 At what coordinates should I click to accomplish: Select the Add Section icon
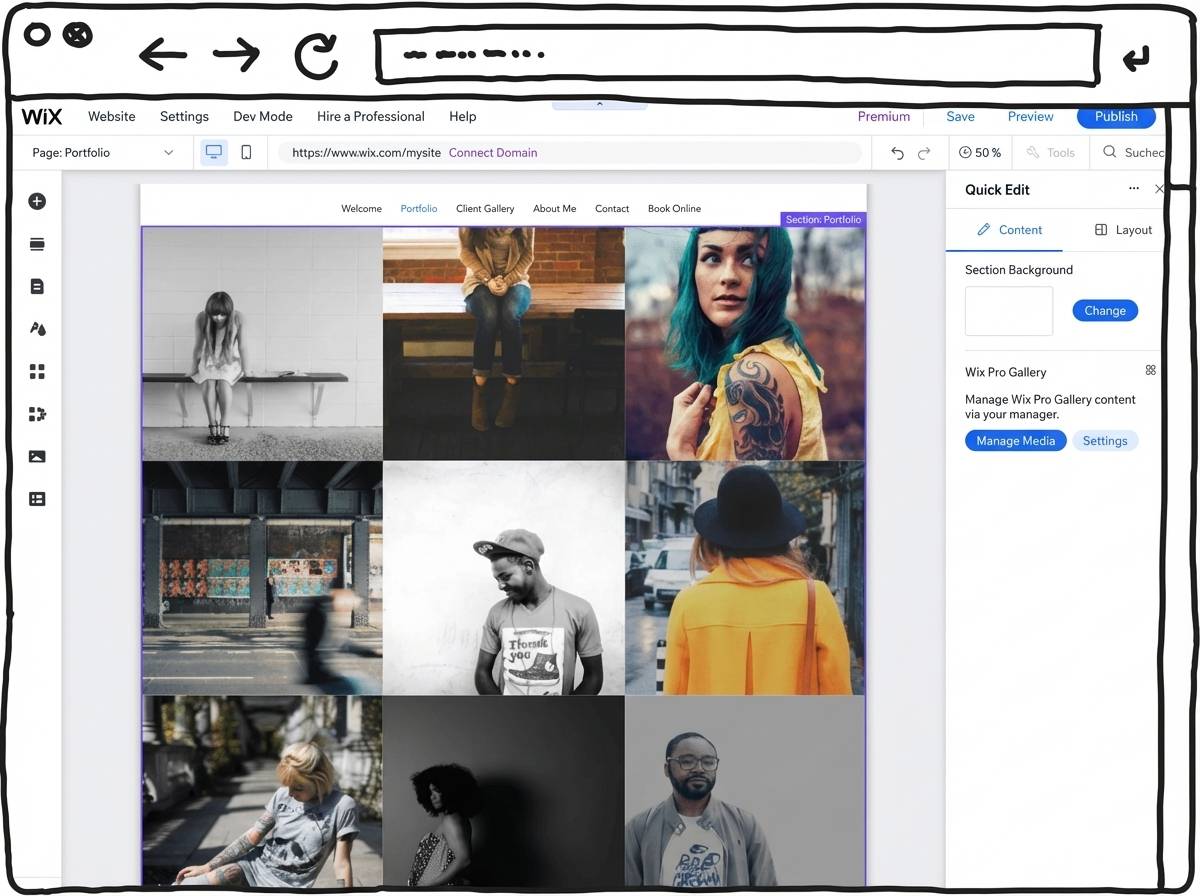[36, 244]
